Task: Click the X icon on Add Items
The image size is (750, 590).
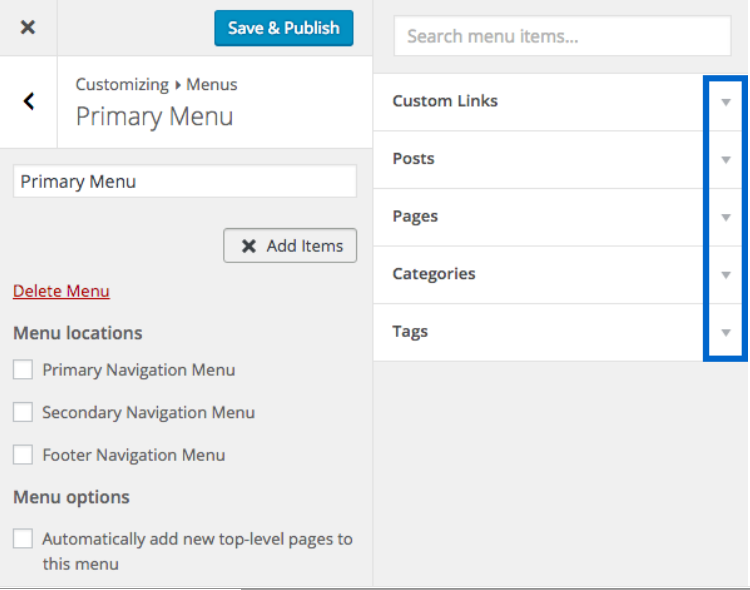Action: [249, 246]
